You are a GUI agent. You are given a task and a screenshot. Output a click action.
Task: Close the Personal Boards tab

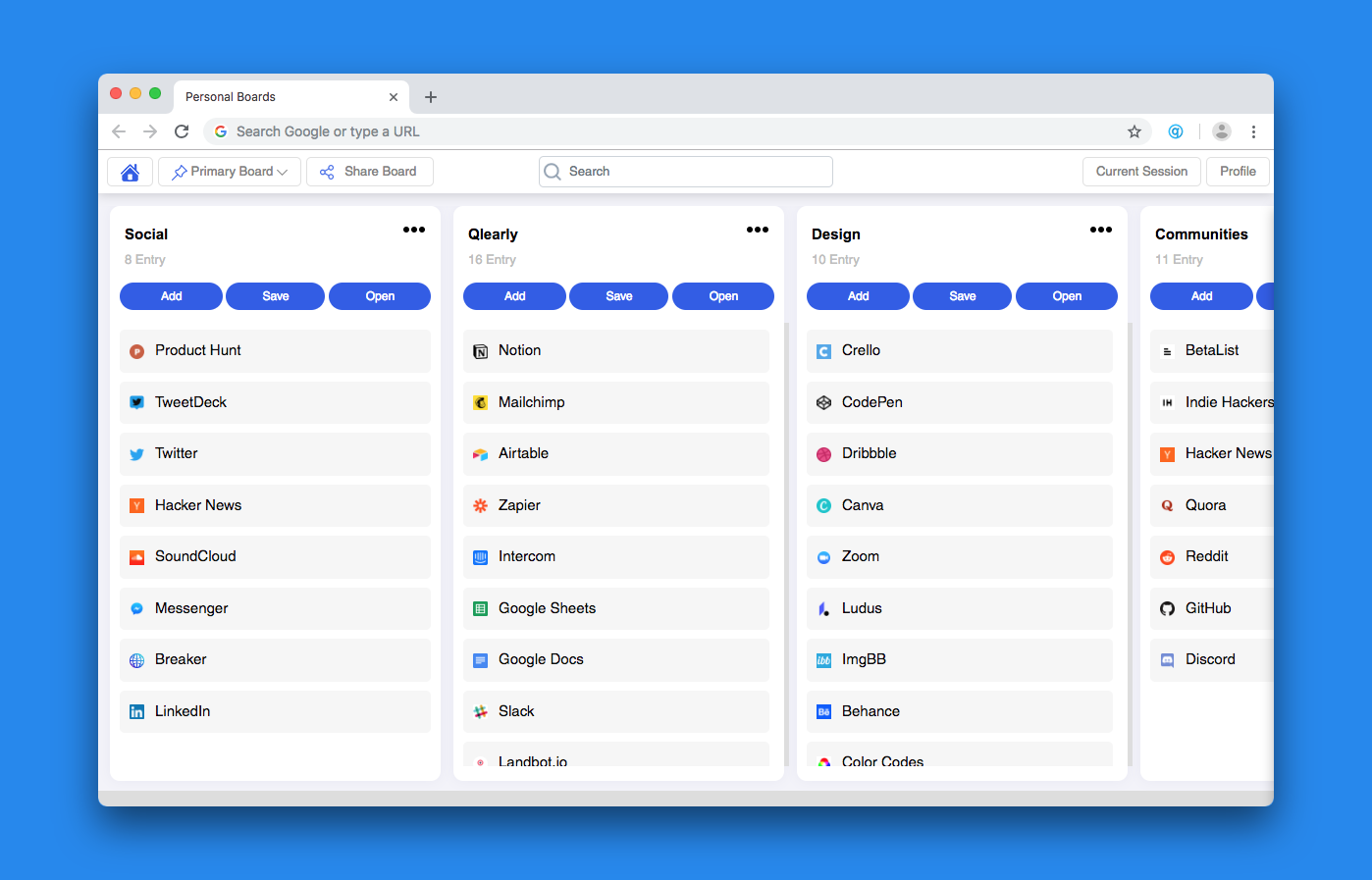click(x=394, y=97)
